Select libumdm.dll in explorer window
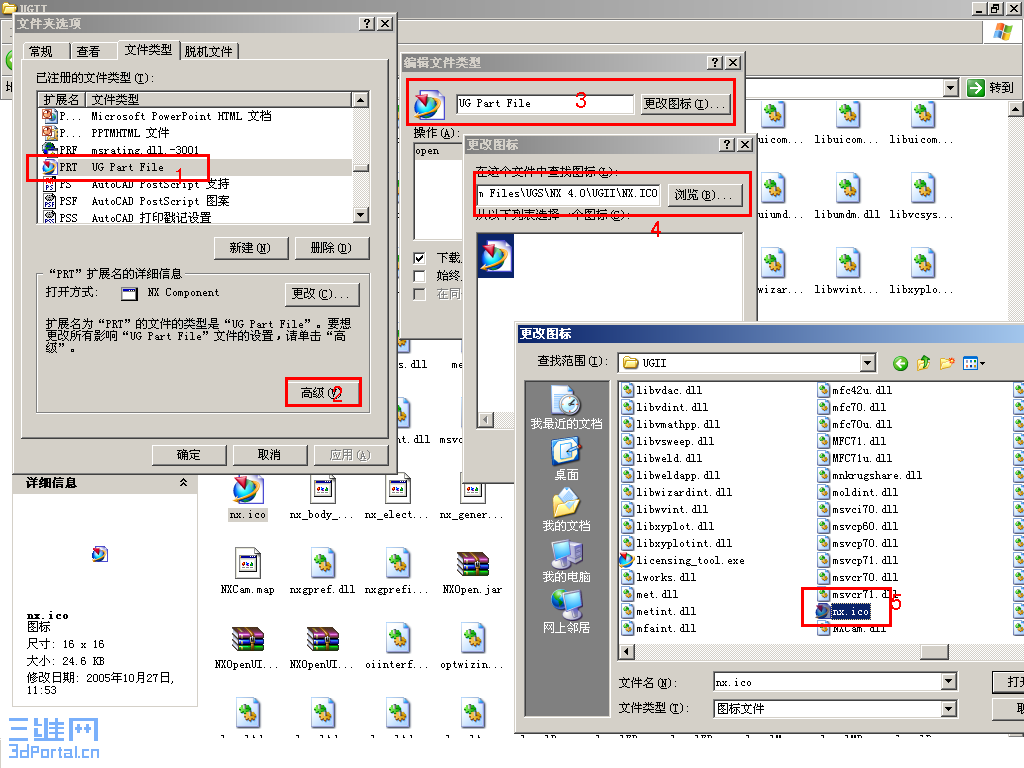 (847, 197)
